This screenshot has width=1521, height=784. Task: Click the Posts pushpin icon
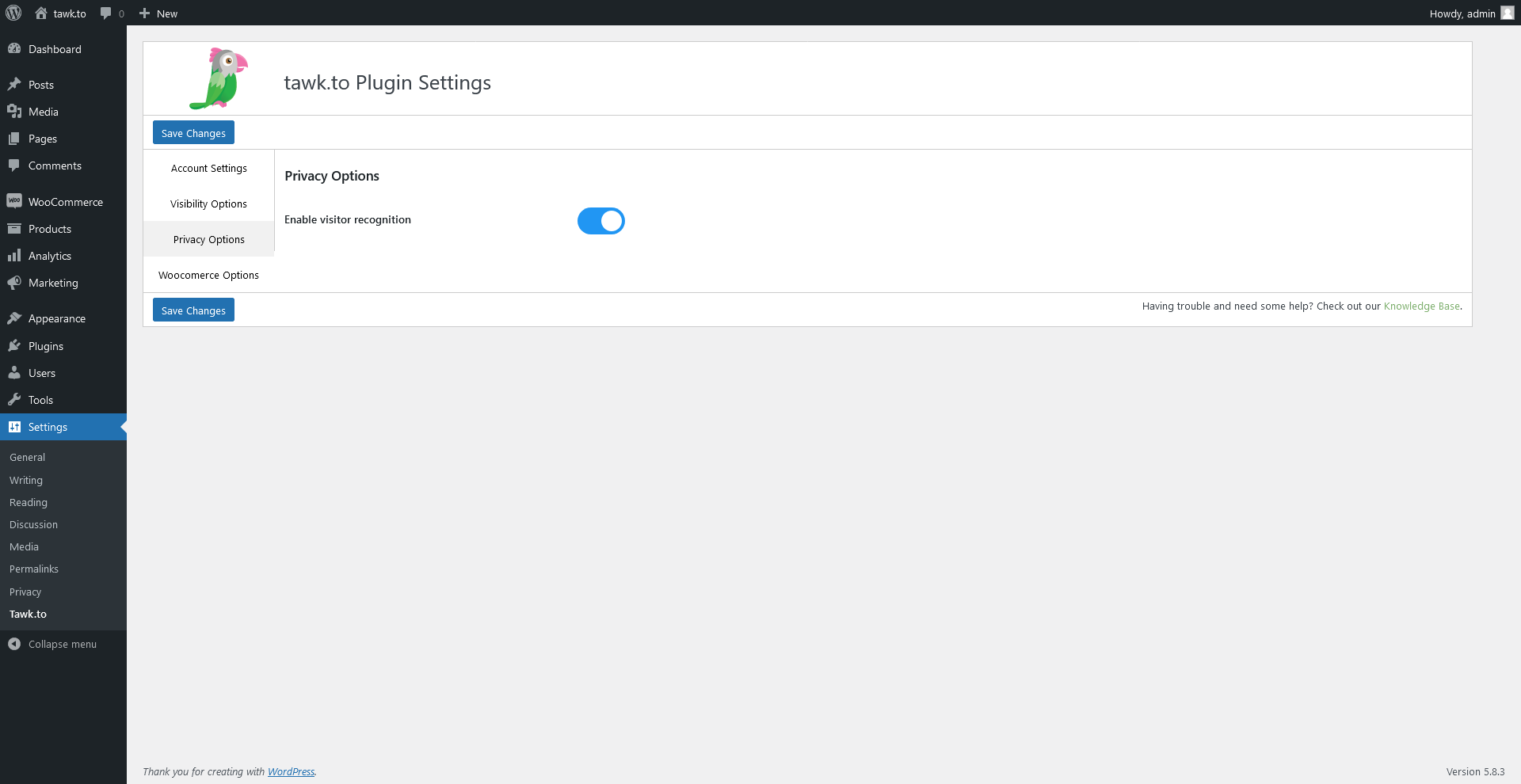pos(14,85)
